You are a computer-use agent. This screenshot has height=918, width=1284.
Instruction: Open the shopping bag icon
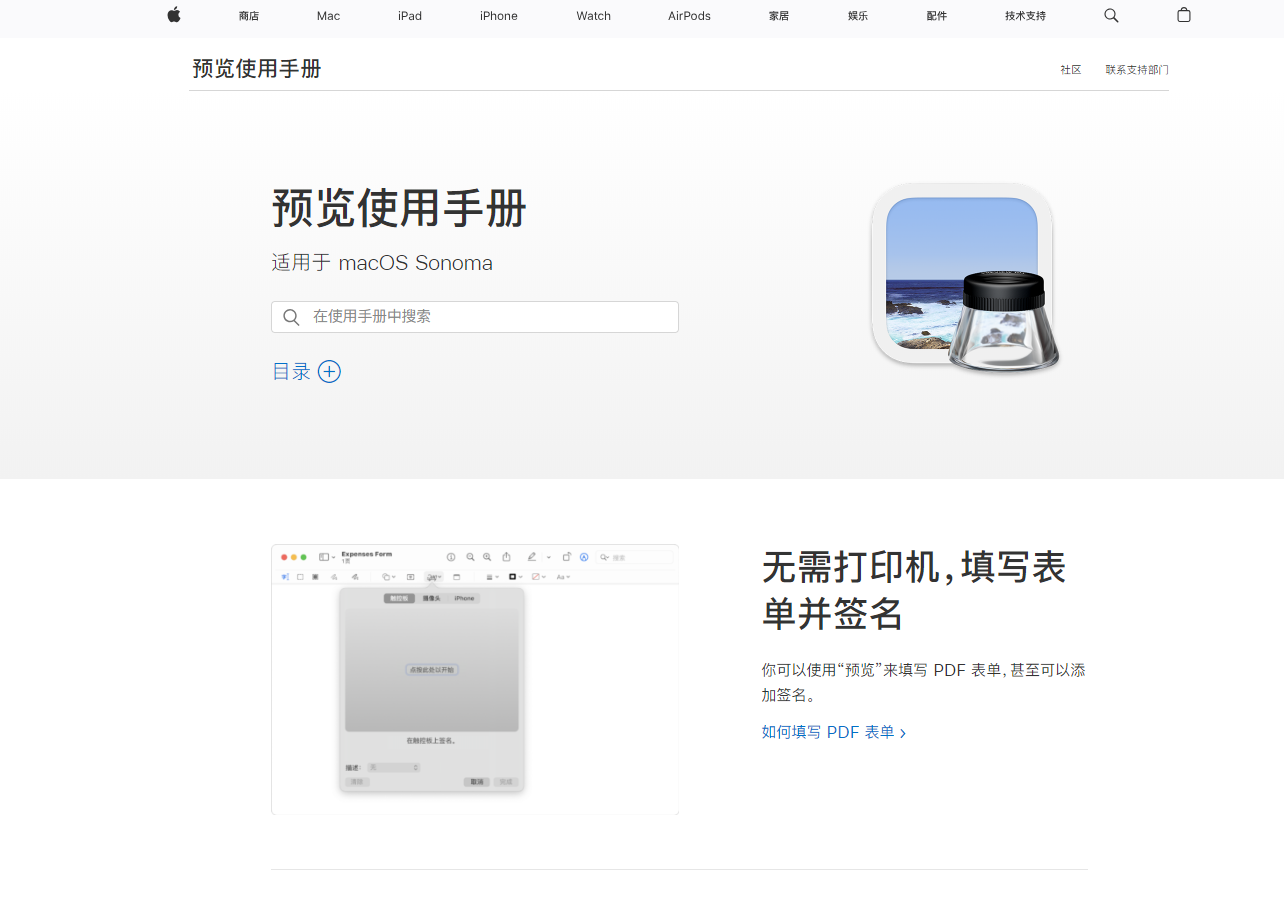tap(1183, 16)
